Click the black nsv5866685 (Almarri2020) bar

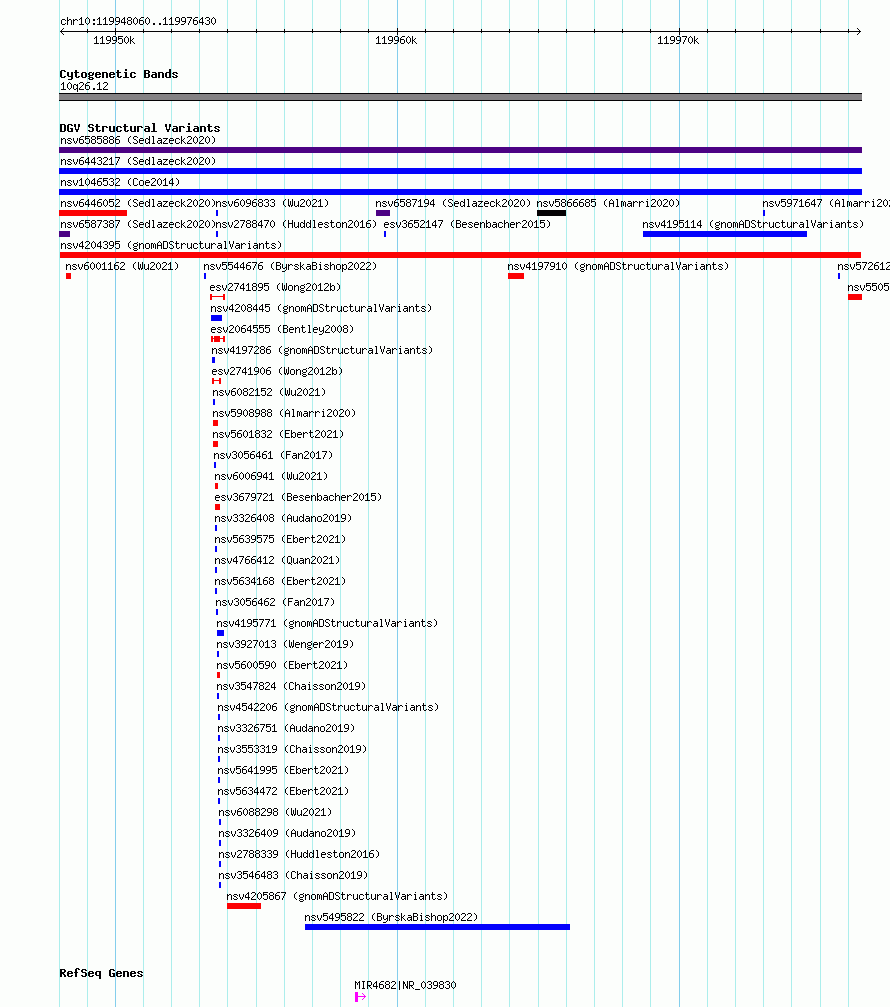pos(552,213)
